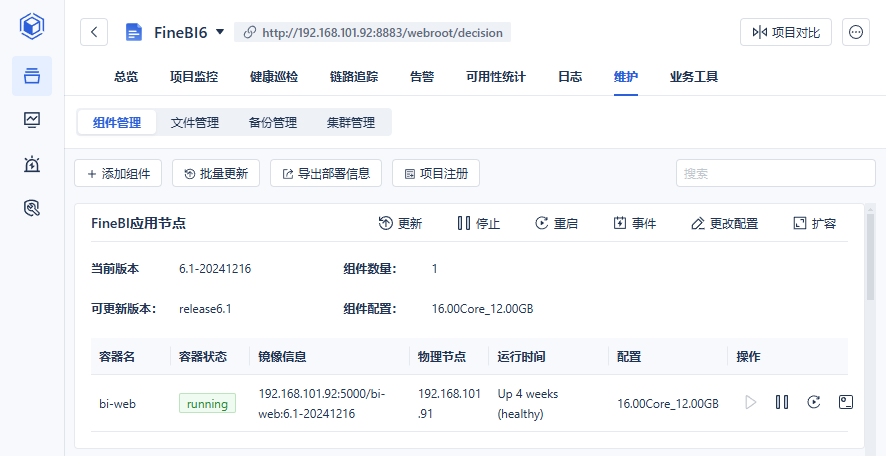Switch to the 链路追踪 tab
The width and height of the screenshot is (886, 456).
[354, 77]
